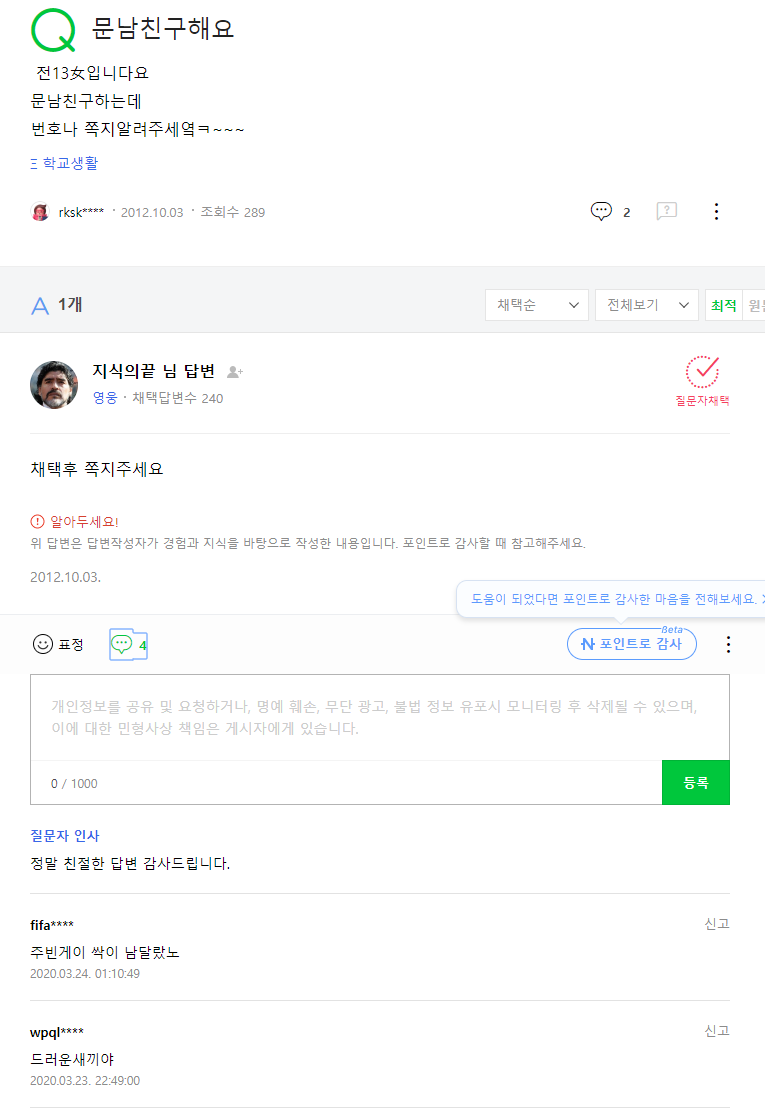This screenshot has height=1113, width=765.
Task: Click the asker's small profile avatar
Action: (40, 212)
